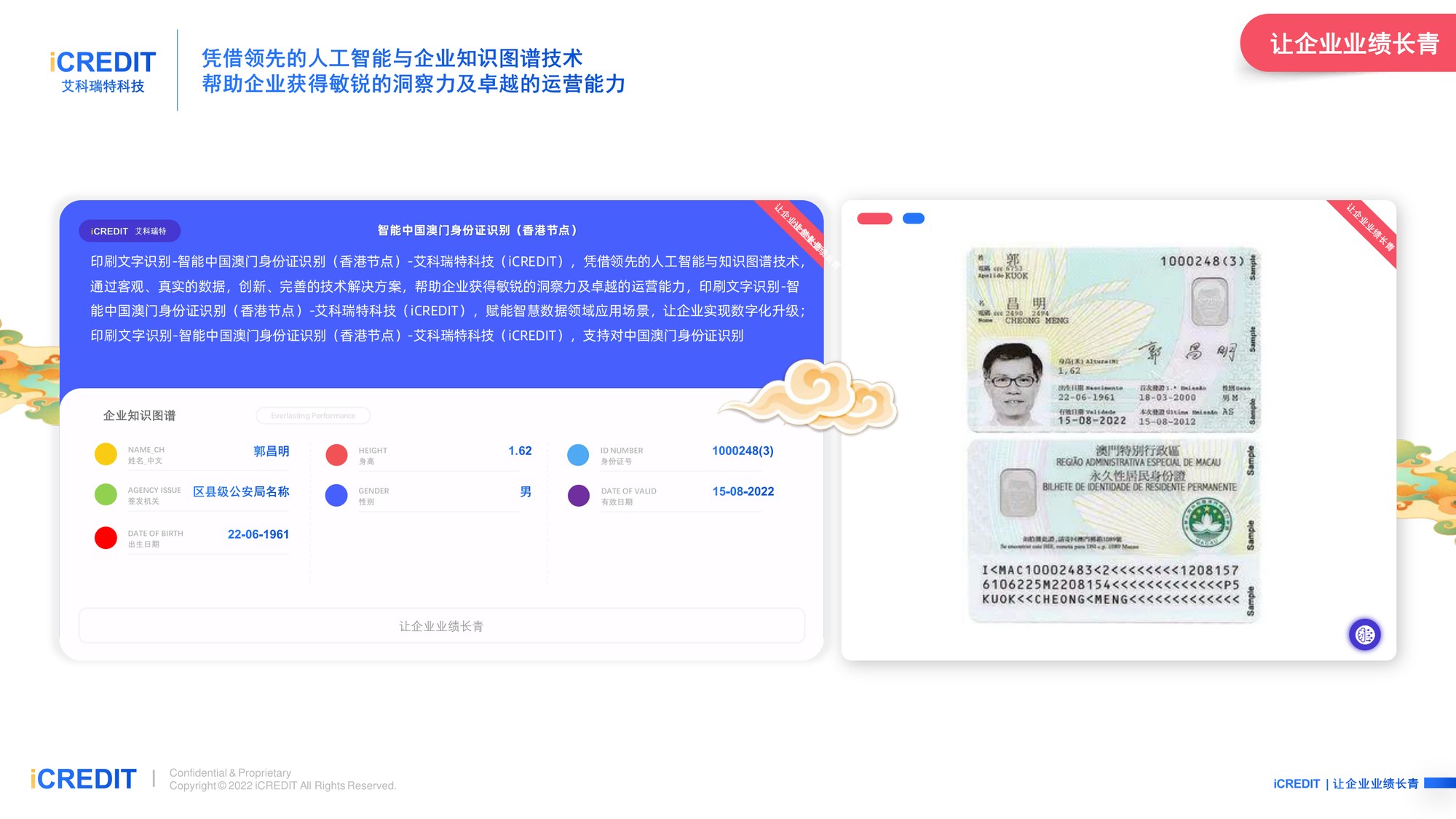
Task: Click the birth date 22-06-1961
Action: pos(258,534)
